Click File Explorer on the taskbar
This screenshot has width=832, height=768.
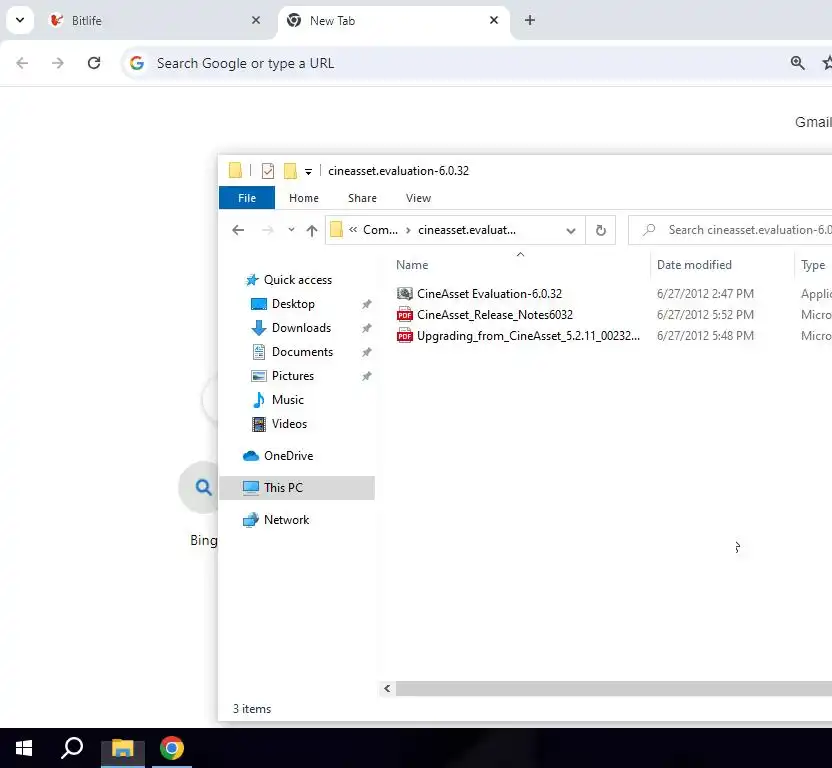(x=123, y=748)
